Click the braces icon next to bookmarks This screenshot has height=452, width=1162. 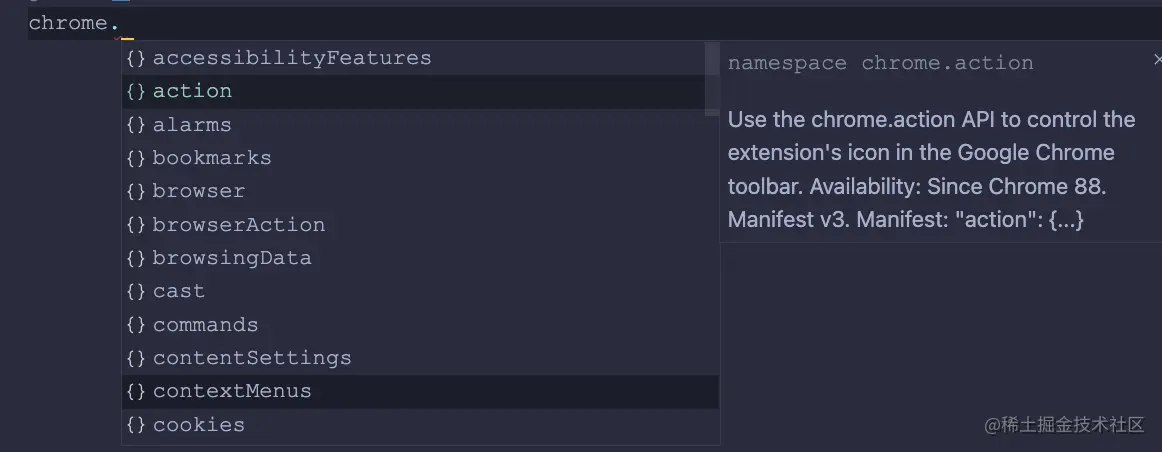click(x=136, y=158)
